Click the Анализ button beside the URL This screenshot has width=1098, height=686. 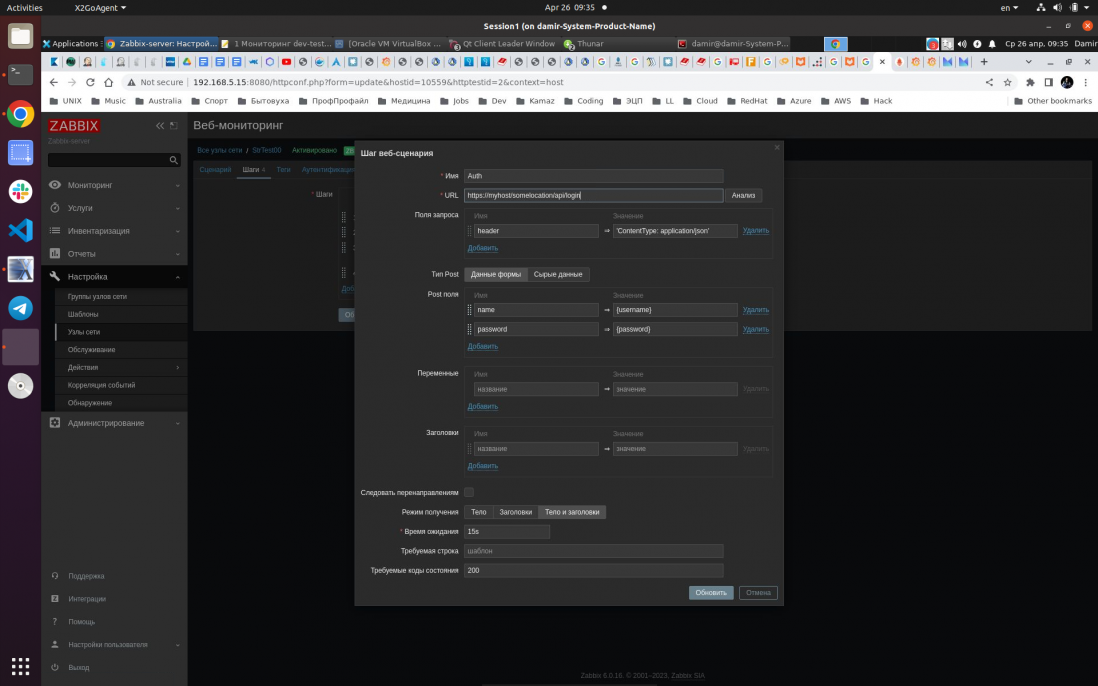[x=743, y=196]
